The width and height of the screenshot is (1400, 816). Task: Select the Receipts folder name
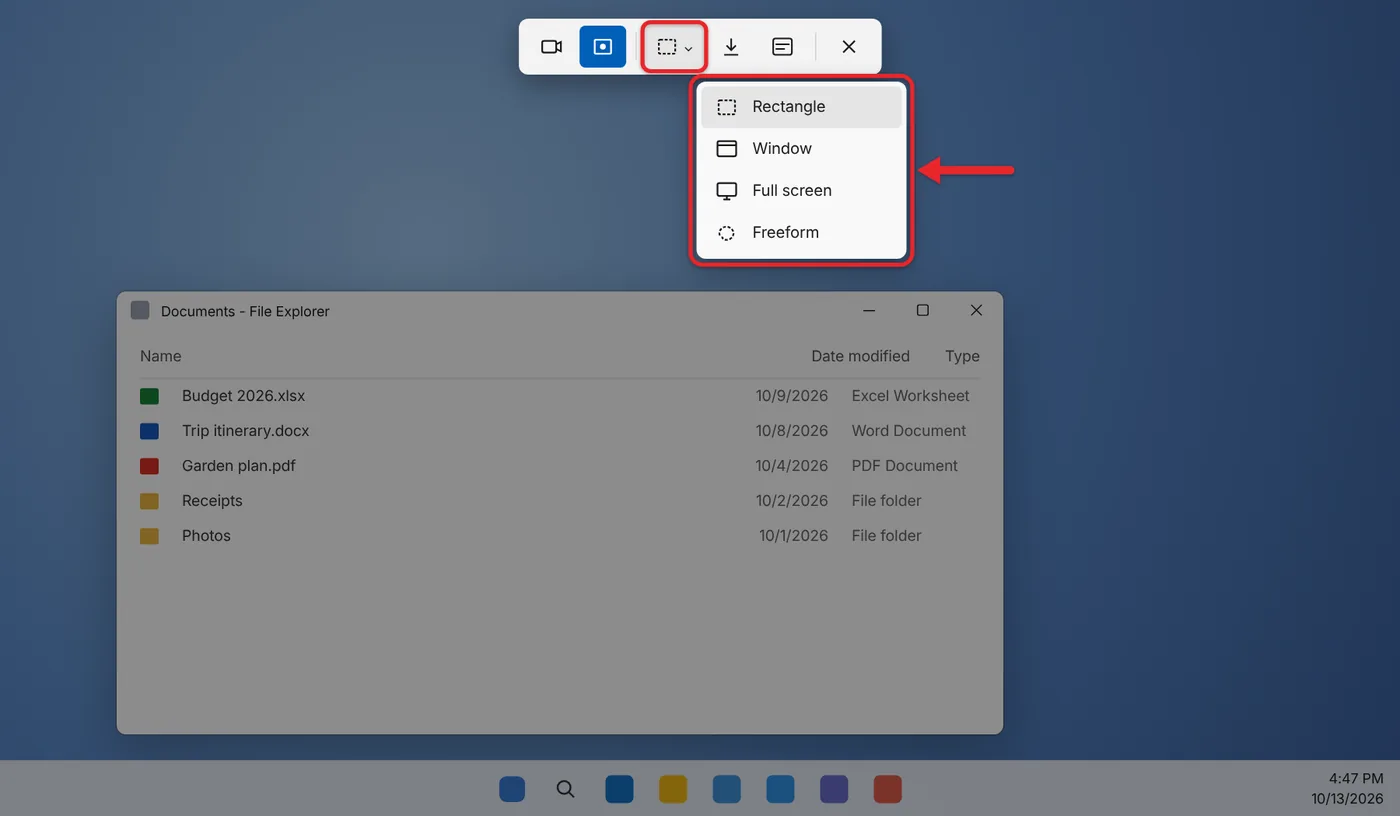pyautogui.click(x=212, y=501)
